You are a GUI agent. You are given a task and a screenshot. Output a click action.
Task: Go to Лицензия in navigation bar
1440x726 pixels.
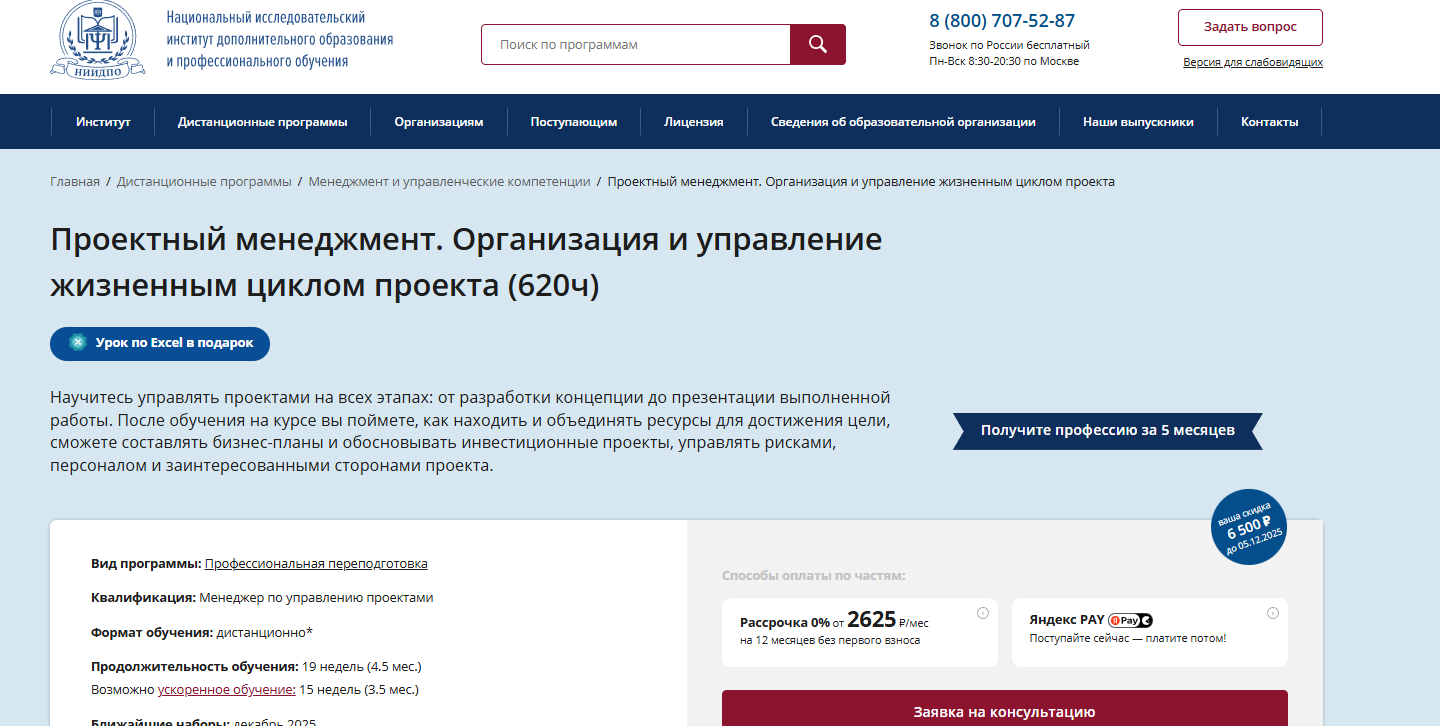(x=693, y=122)
